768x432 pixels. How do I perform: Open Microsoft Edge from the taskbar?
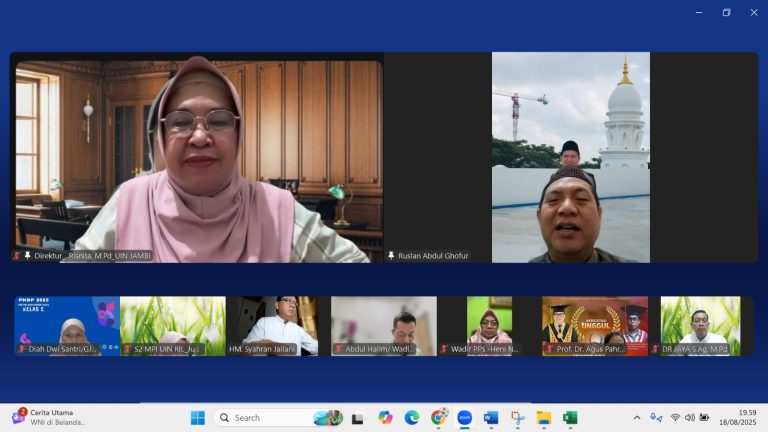coord(412,418)
